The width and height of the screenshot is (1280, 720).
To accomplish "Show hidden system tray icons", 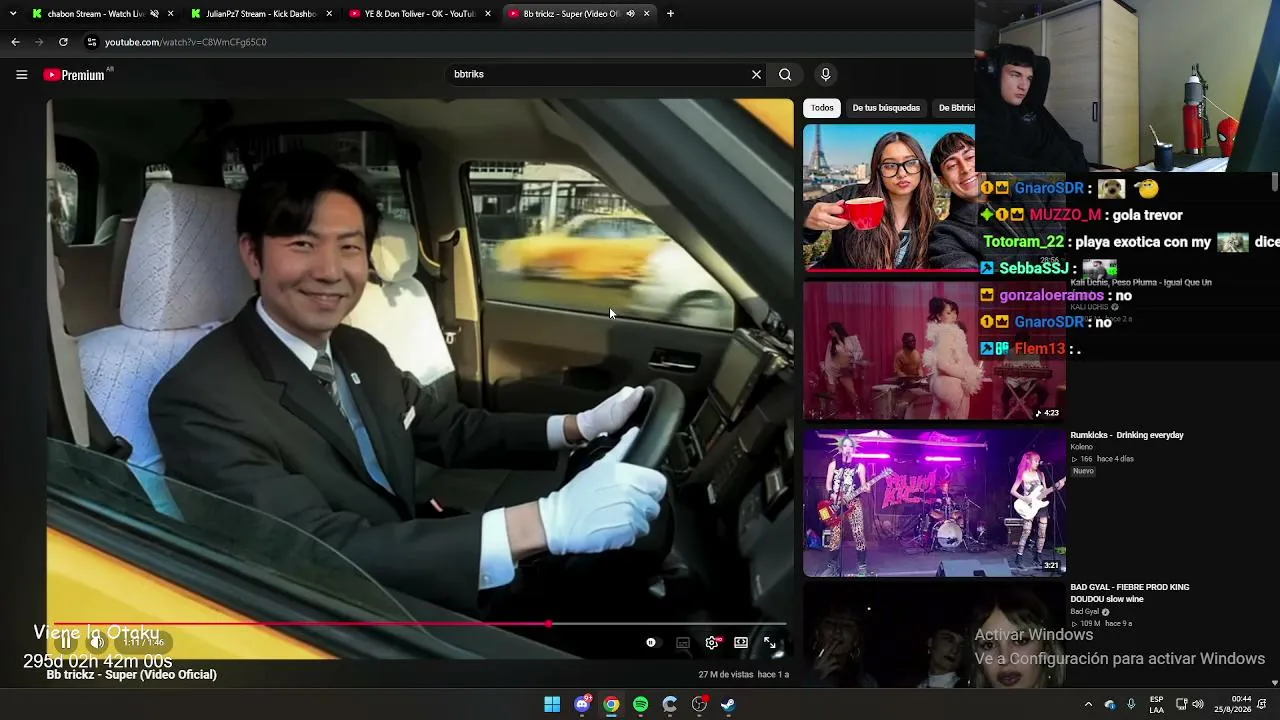I will (1088, 704).
